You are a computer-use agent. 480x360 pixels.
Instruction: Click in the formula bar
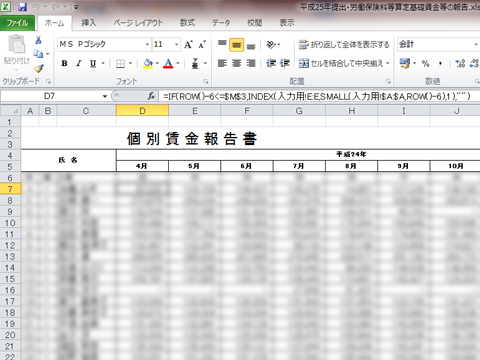point(319,96)
